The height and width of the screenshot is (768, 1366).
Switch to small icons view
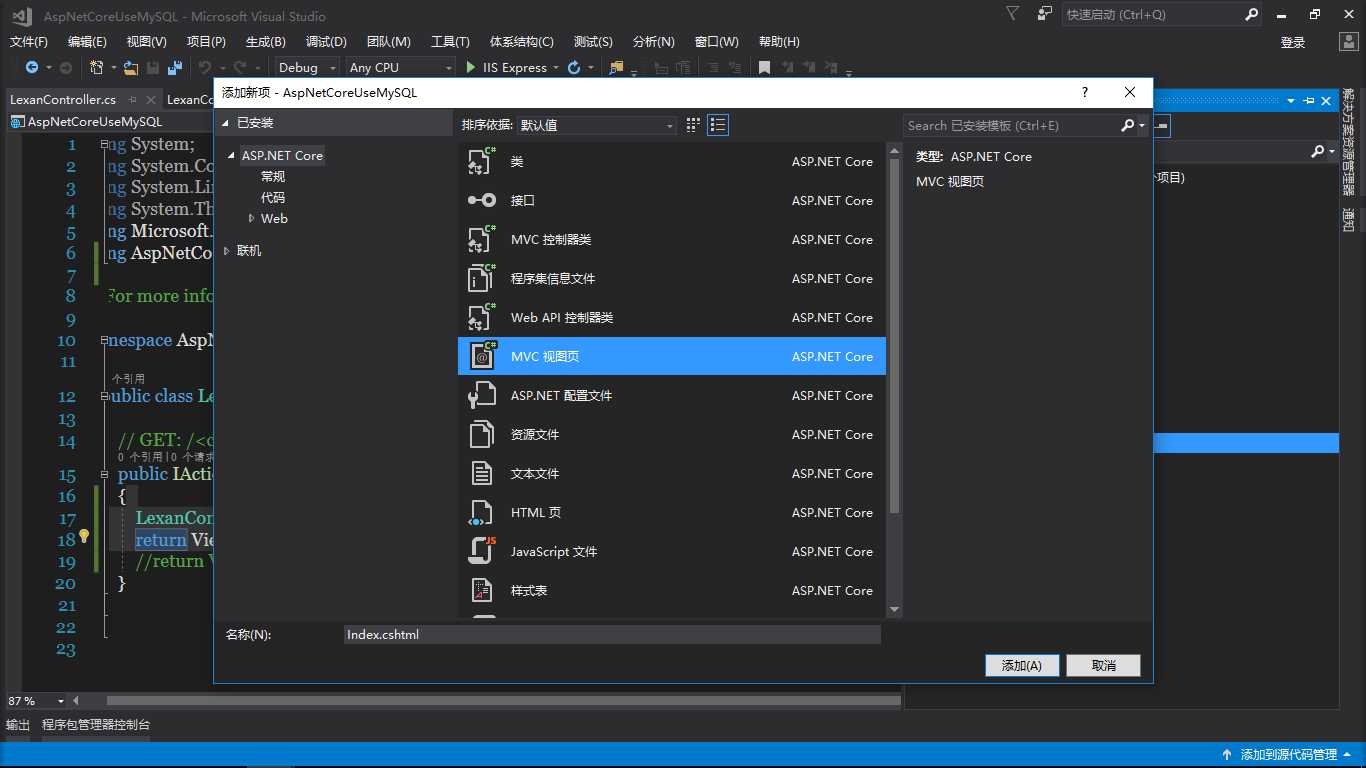[x=693, y=125]
